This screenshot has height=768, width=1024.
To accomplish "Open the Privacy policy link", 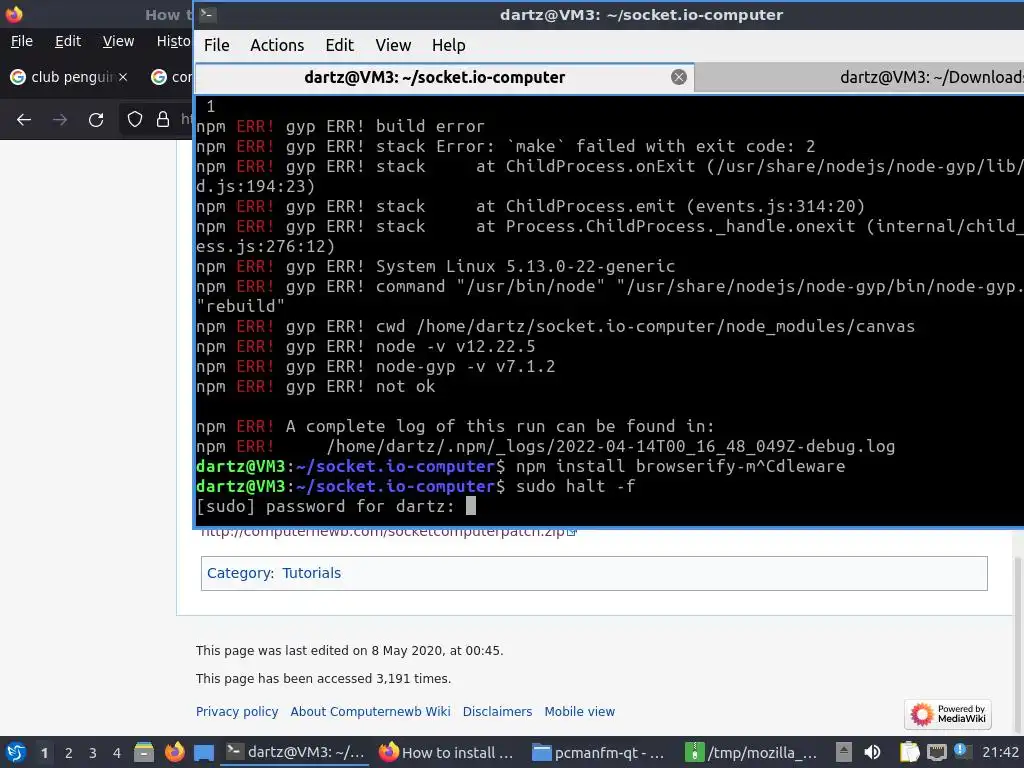I will tap(237, 712).
